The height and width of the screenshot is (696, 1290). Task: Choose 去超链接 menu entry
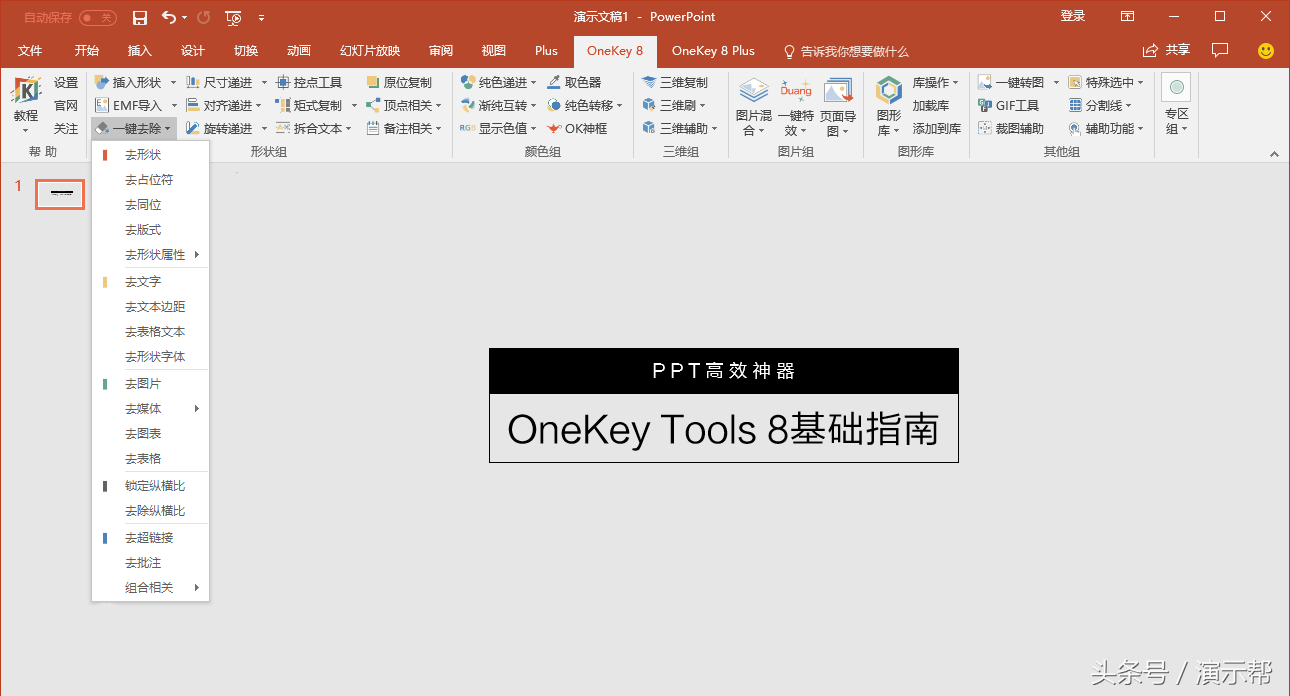pos(150,537)
